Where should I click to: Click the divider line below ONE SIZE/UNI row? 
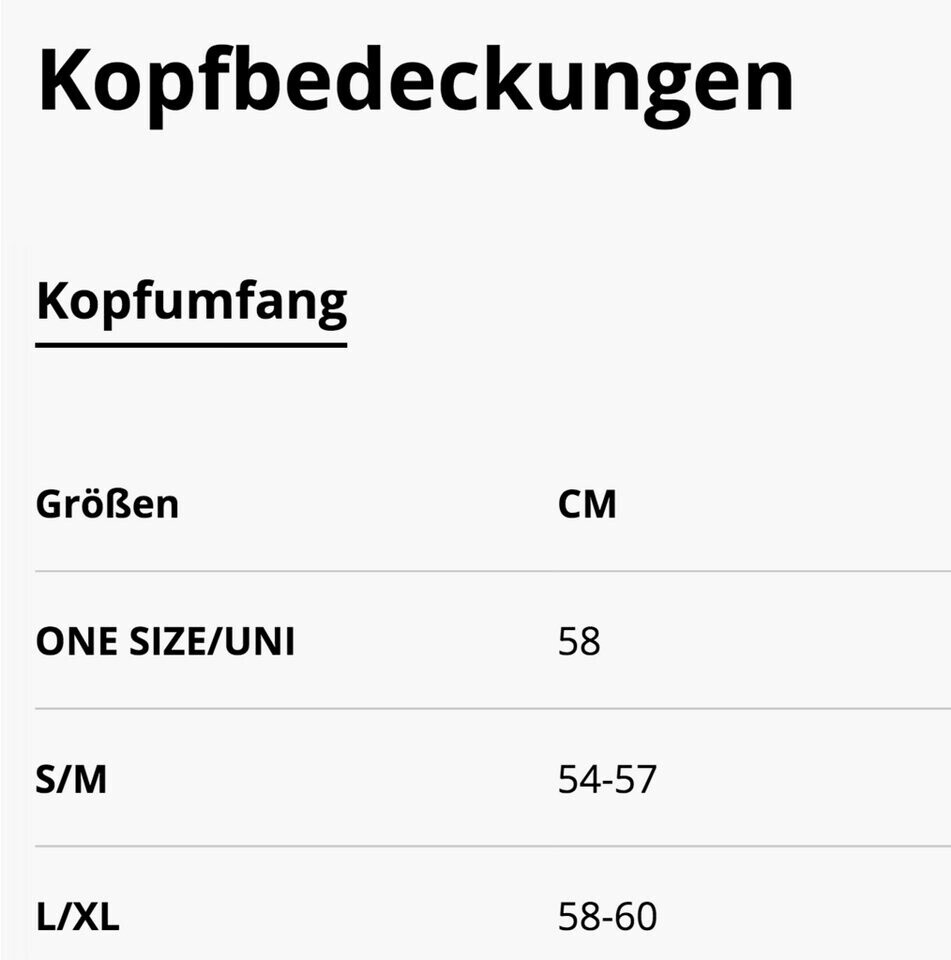(490, 709)
